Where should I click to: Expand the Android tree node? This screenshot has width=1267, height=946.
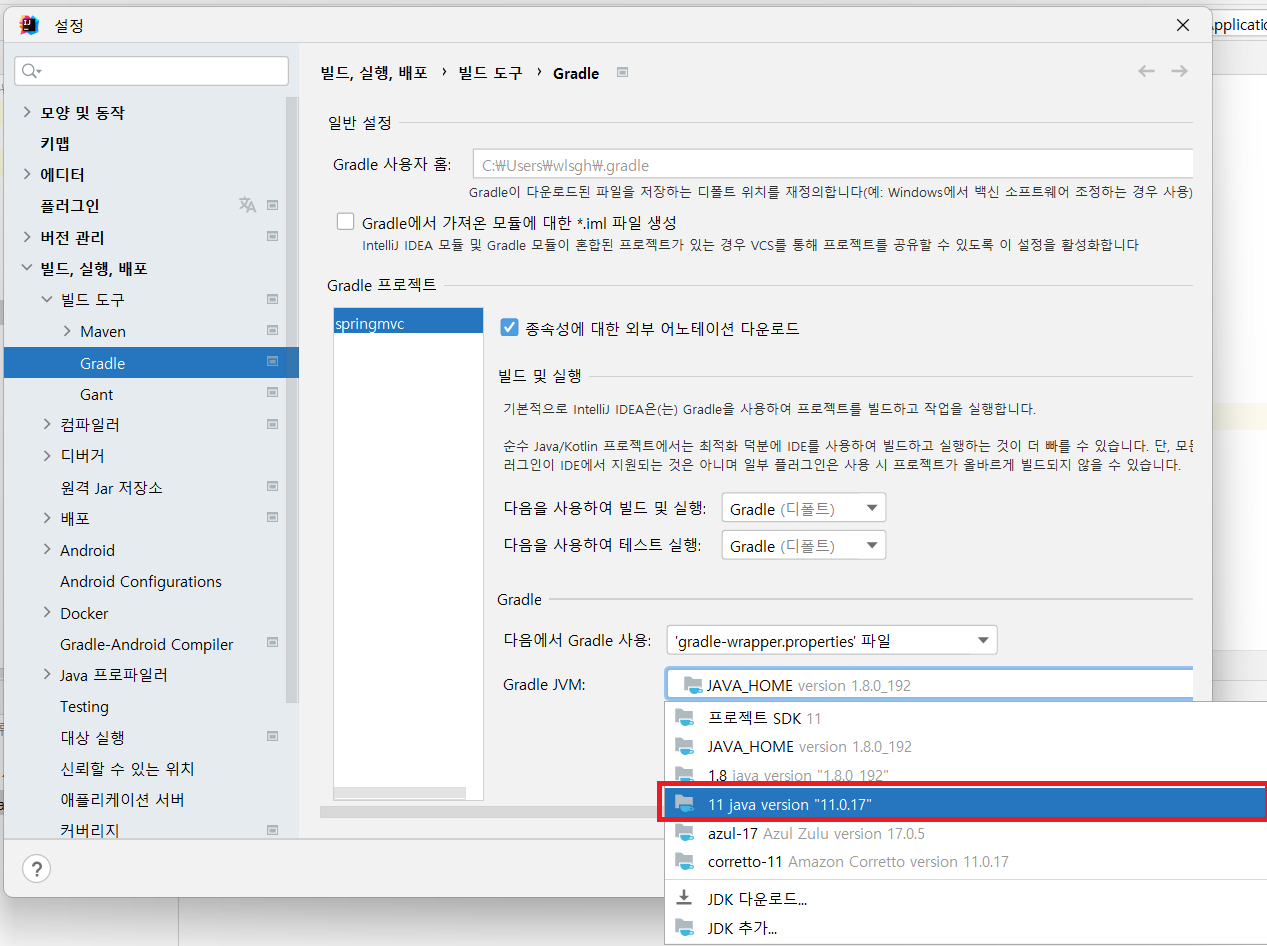click(47, 549)
